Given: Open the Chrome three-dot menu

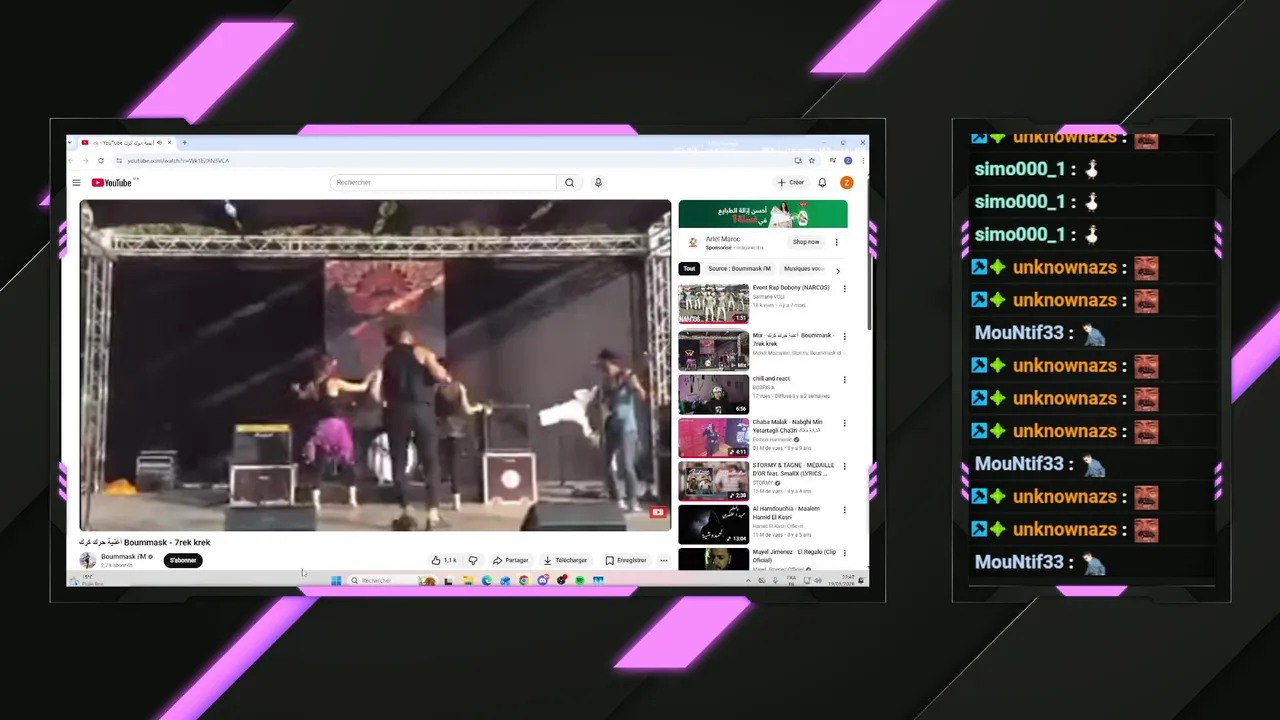Looking at the screenshot, I should click(862, 160).
